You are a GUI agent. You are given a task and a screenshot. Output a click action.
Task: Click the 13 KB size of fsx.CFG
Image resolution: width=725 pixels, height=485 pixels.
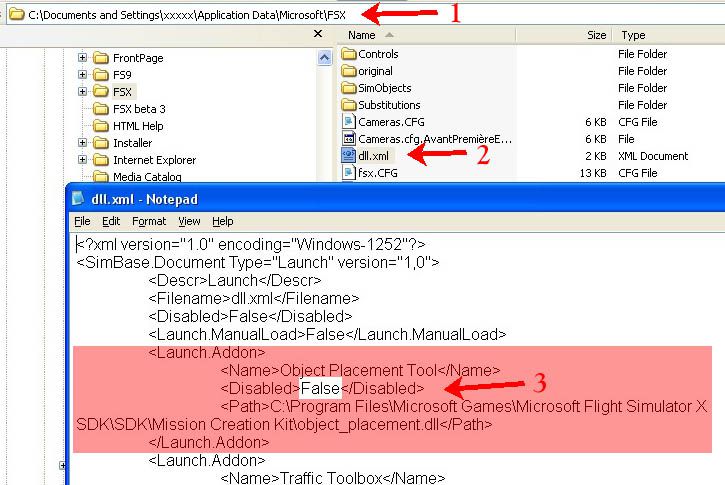click(593, 173)
